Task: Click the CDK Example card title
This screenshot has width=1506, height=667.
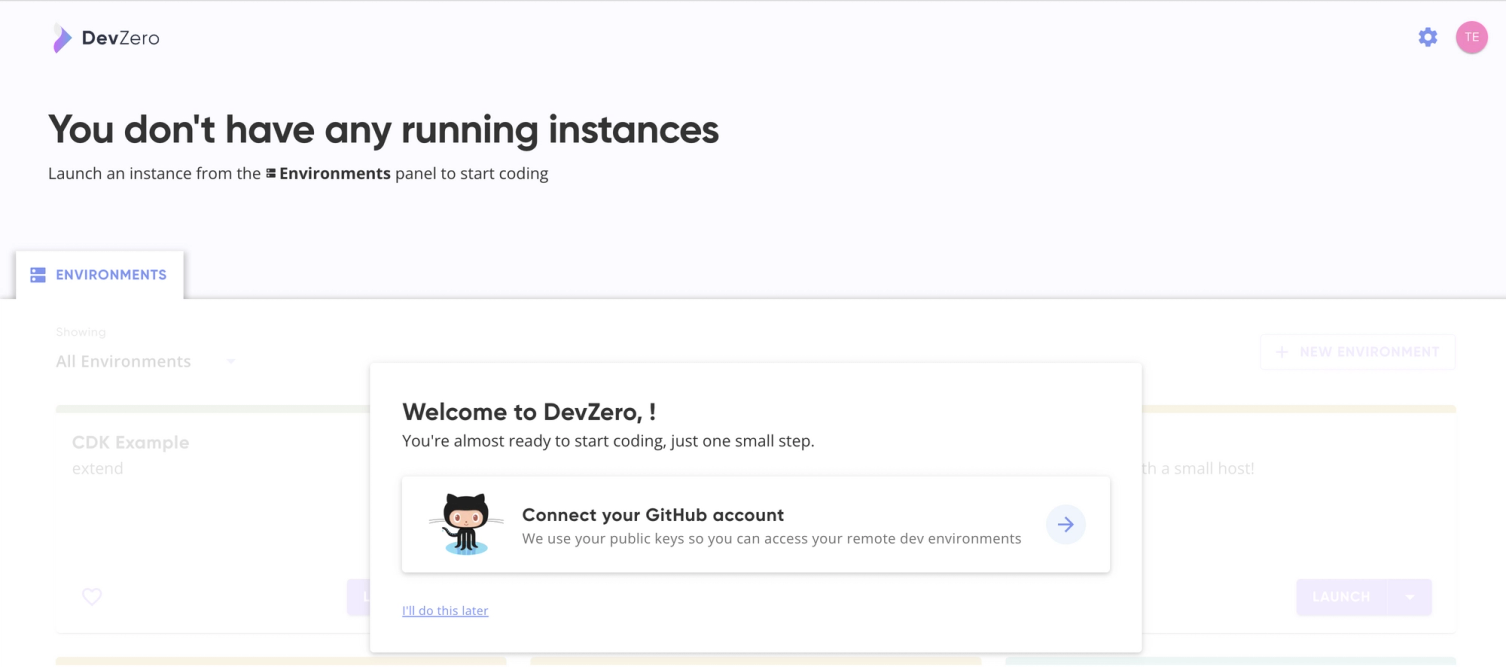Action: pos(130,442)
